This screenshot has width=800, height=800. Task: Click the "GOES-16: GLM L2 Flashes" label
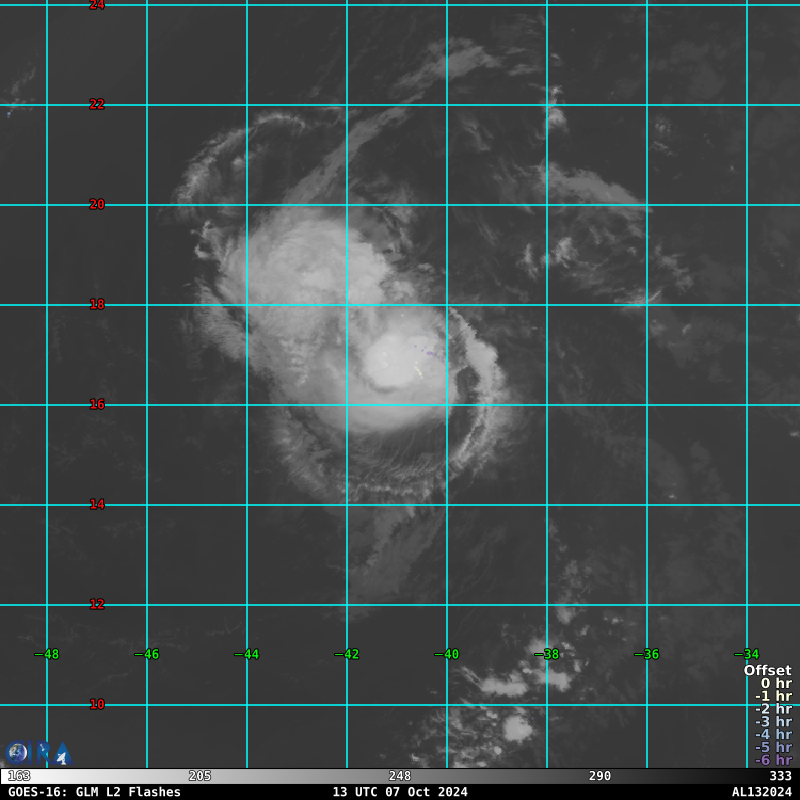click(x=94, y=792)
